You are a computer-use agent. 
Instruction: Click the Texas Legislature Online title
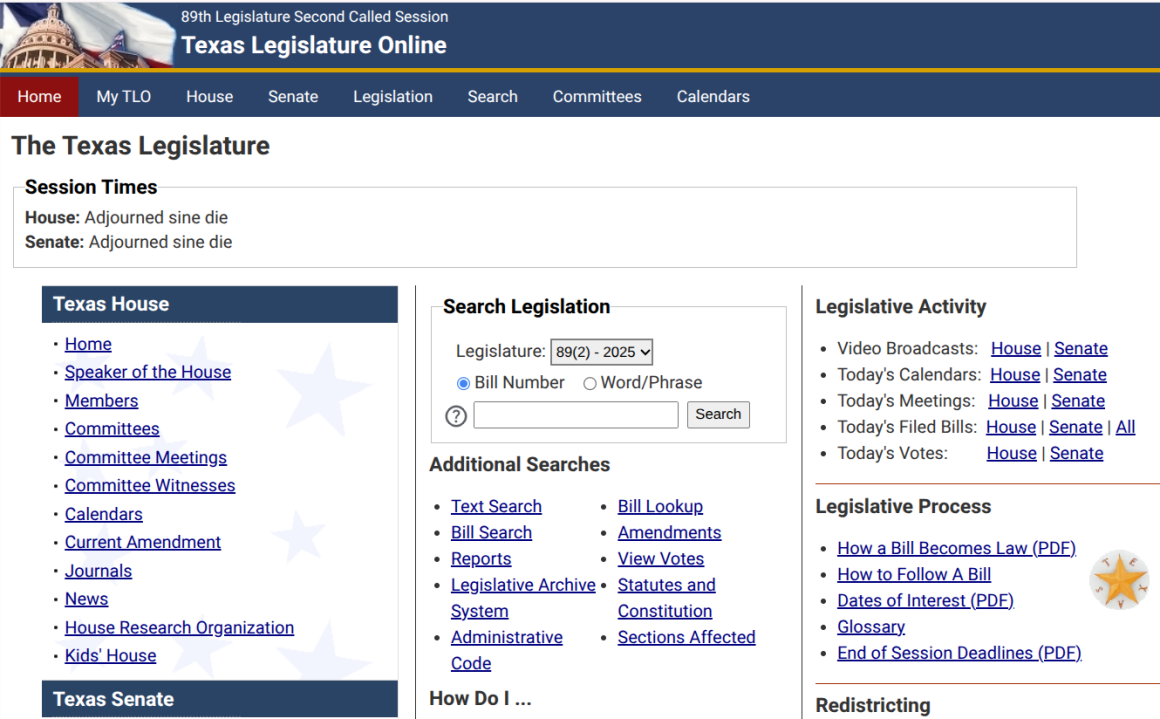pos(314,46)
